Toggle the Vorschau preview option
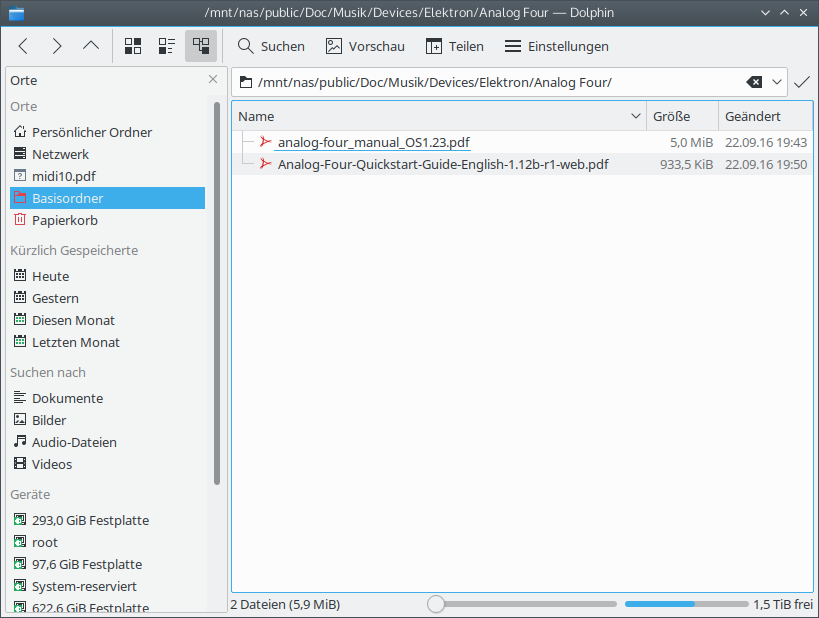 pos(365,46)
